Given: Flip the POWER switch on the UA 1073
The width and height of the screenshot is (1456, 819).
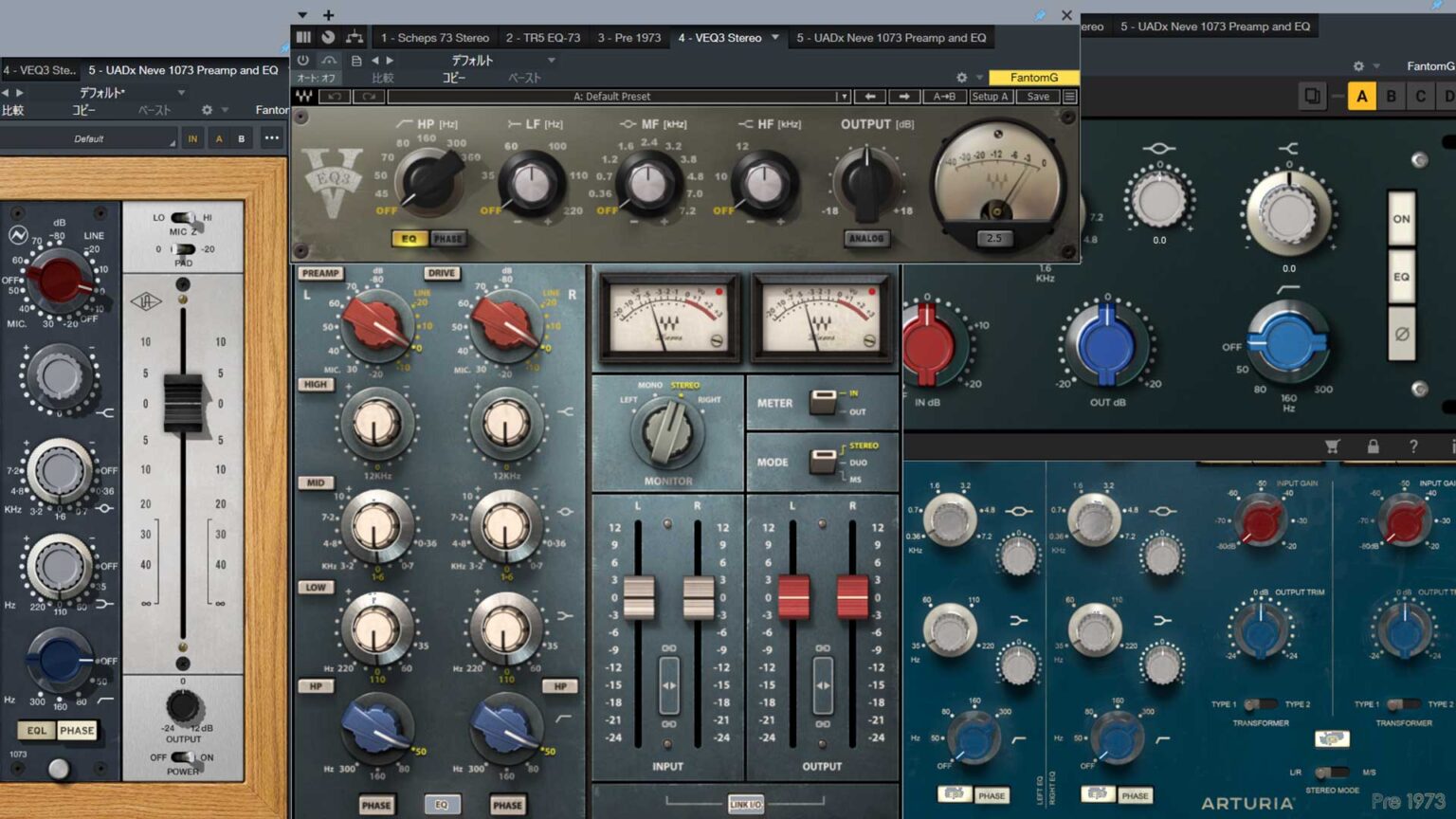Looking at the screenshot, I should pyautogui.click(x=181, y=757).
